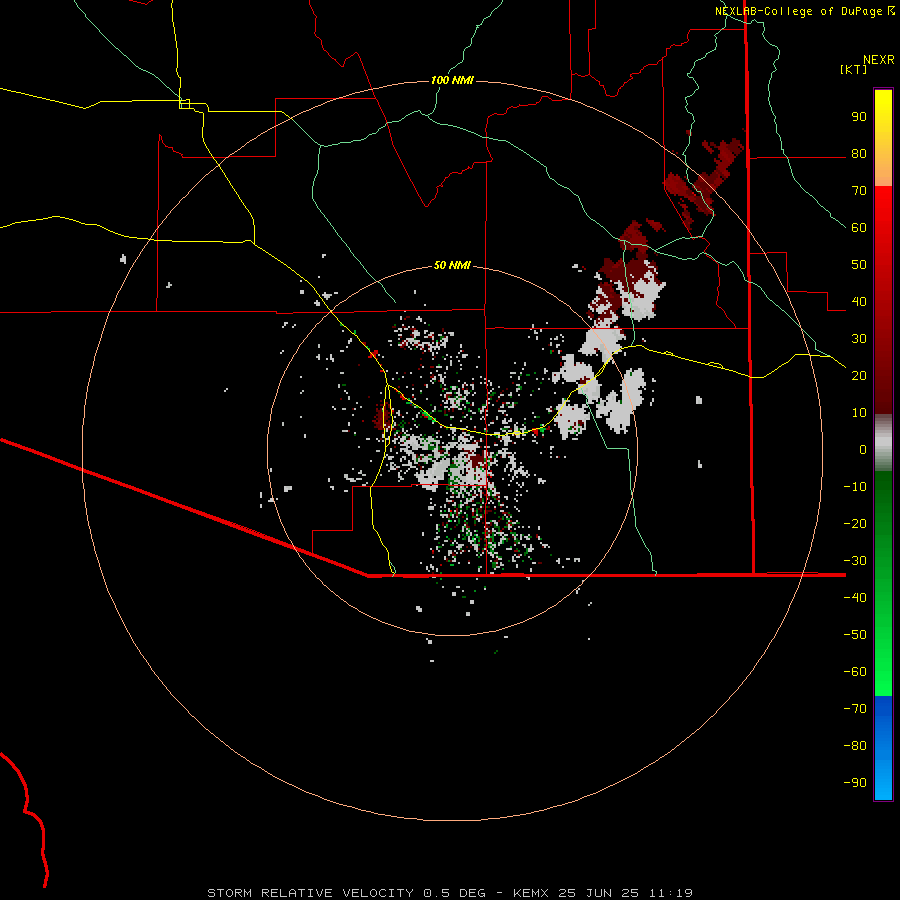
Task: Click the -90 value on velocity scale
Action: [855, 782]
